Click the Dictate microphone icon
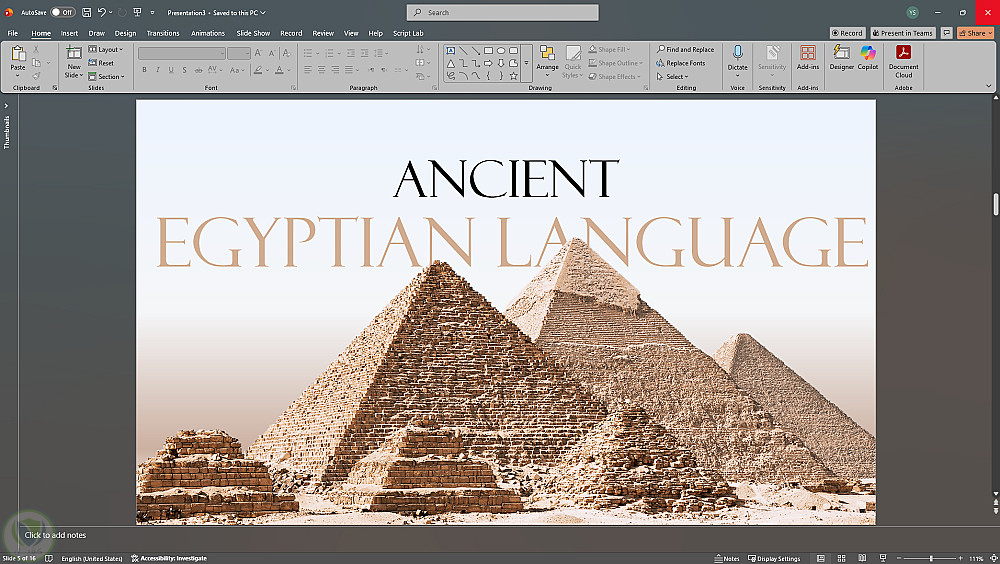Screen dimensions: 1000x564 pyautogui.click(x=738, y=53)
